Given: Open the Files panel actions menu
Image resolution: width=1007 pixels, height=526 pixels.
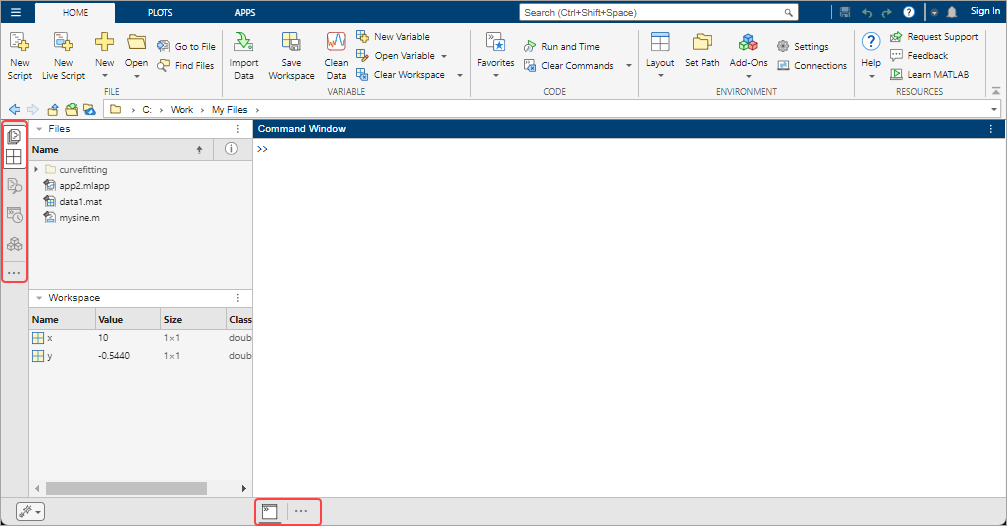Looking at the screenshot, I should click(x=238, y=129).
